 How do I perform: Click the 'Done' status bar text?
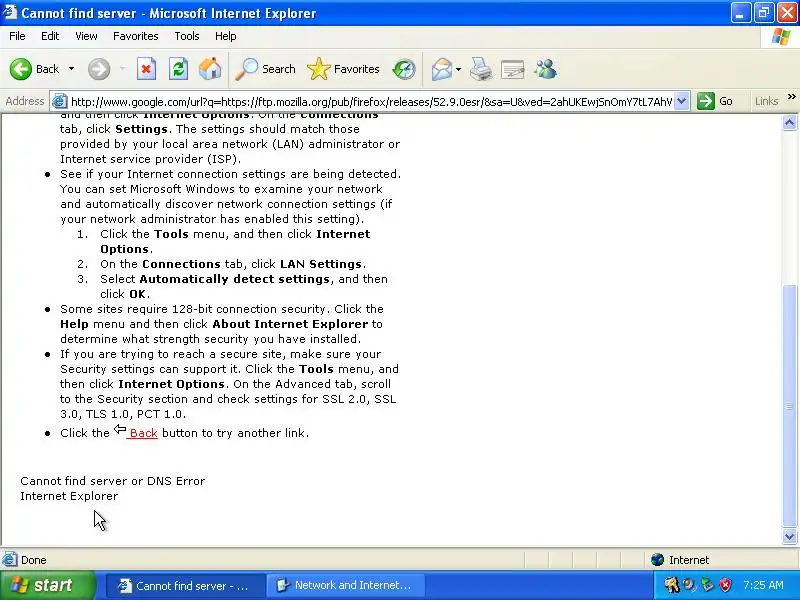(x=34, y=560)
